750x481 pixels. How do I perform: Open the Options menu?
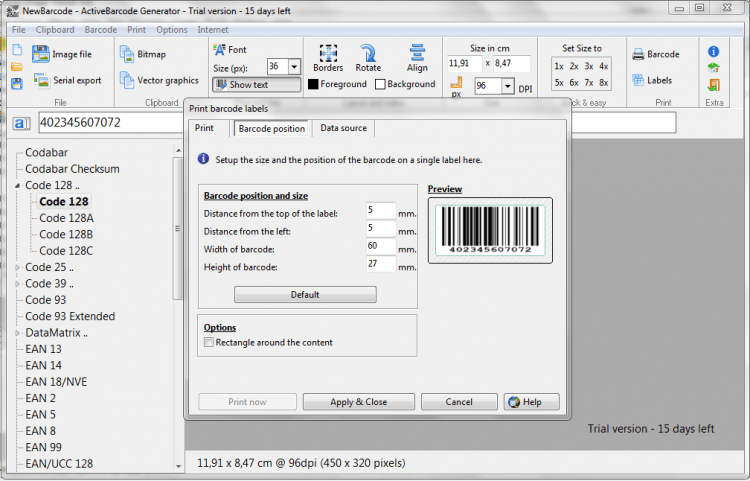click(171, 30)
